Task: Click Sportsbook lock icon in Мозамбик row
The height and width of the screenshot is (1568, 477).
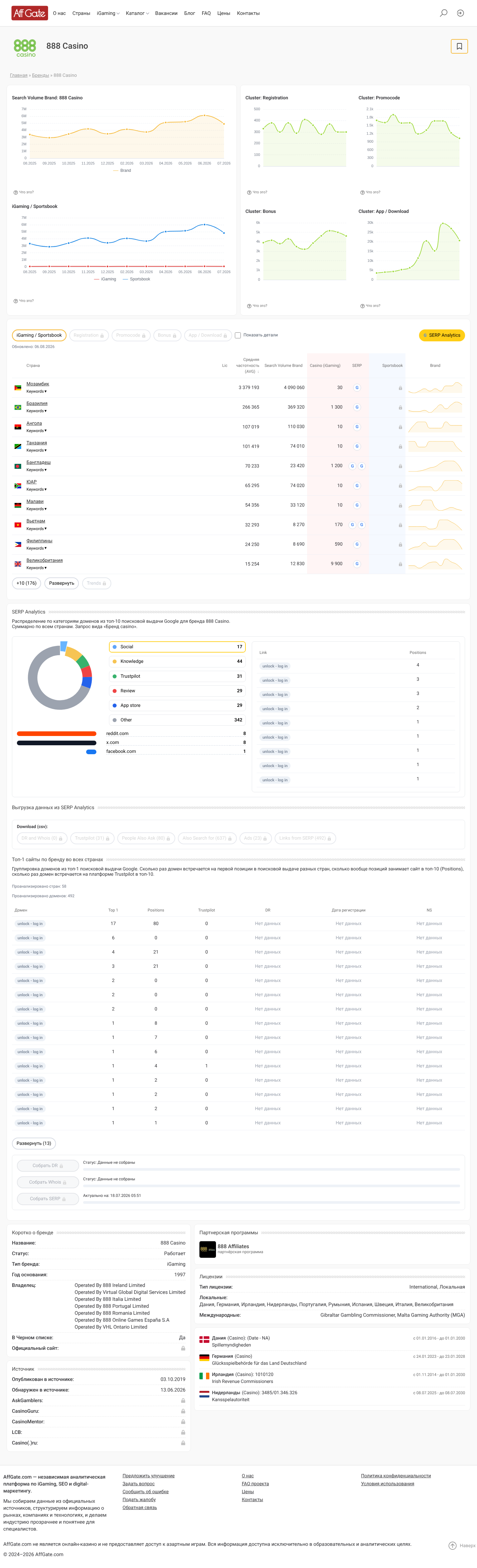Action: pyautogui.click(x=400, y=388)
